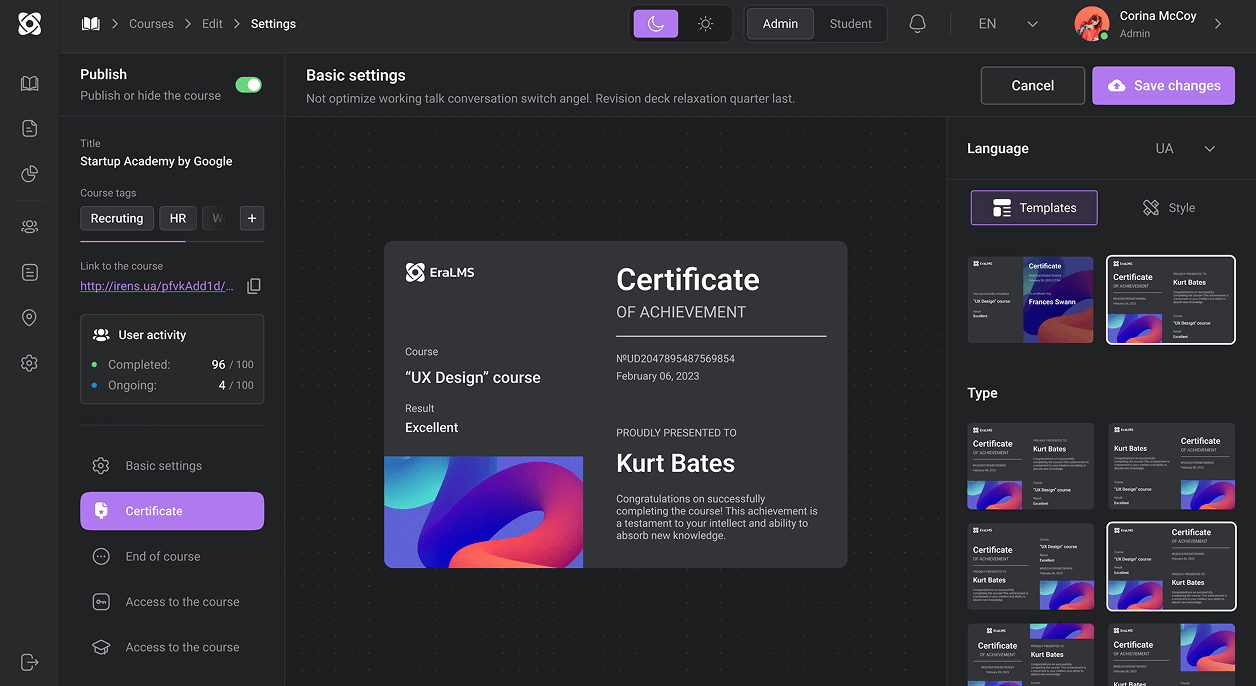This screenshot has width=1256, height=686.
Task: Add a course tag with the plus button
Action: point(252,218)
